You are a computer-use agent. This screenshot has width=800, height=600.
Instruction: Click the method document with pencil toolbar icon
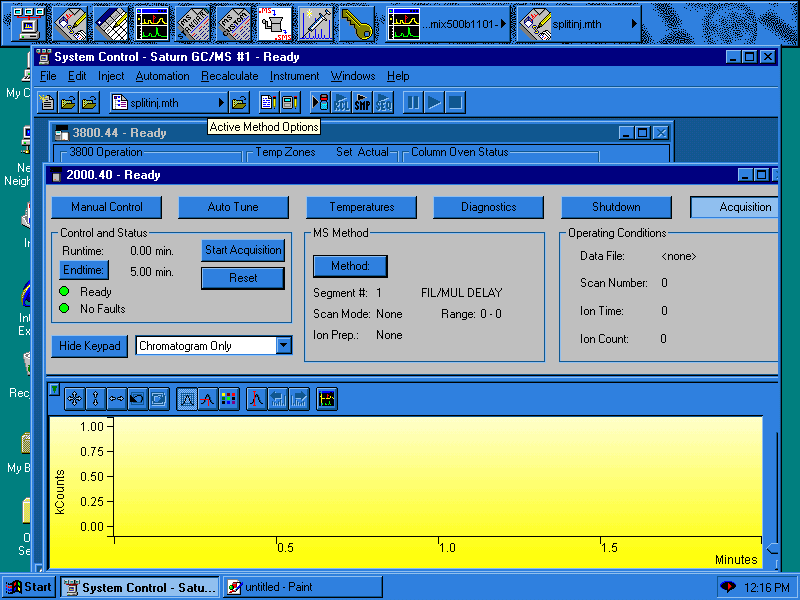pos(268,103)
